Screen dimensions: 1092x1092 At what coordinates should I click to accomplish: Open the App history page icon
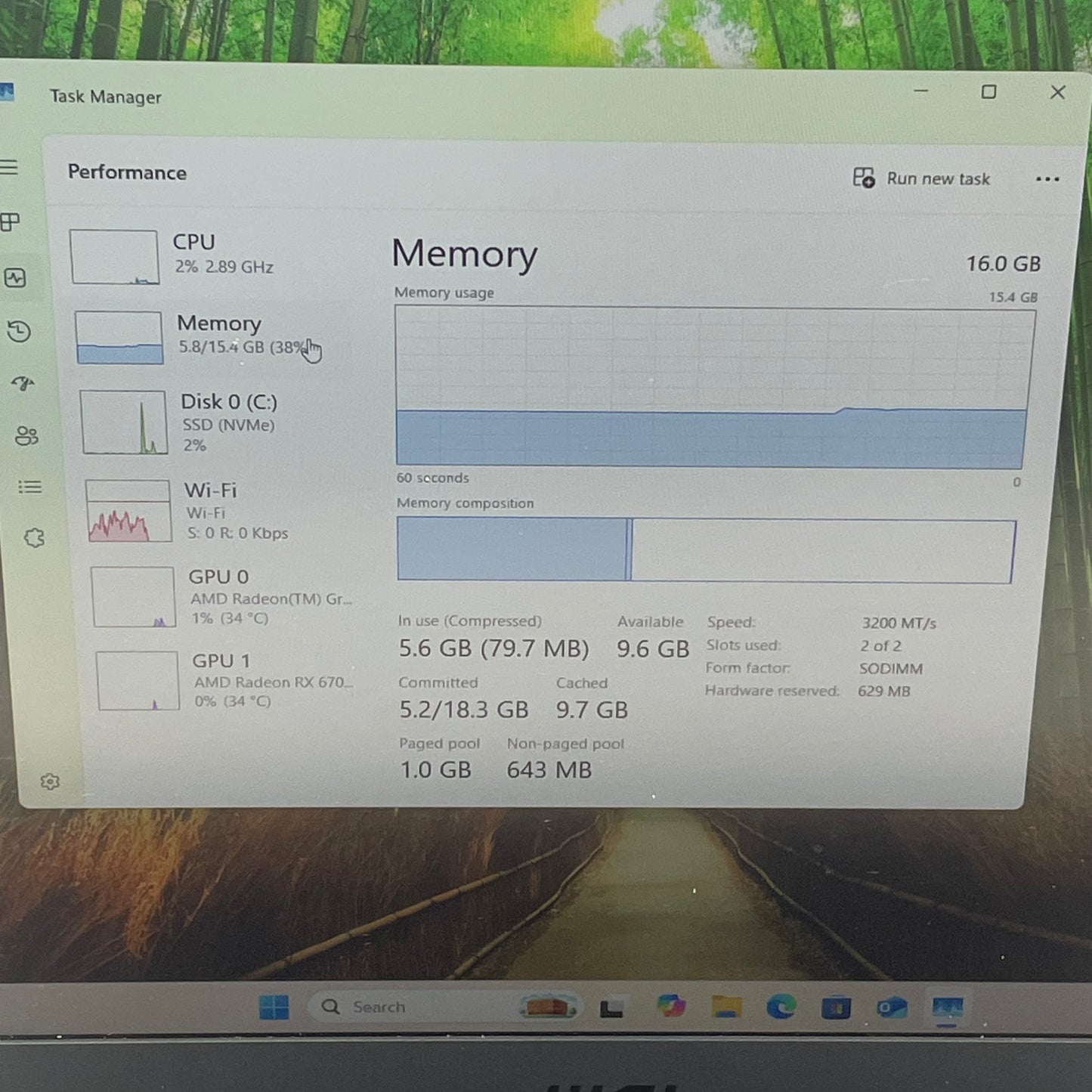coord(19,332)
